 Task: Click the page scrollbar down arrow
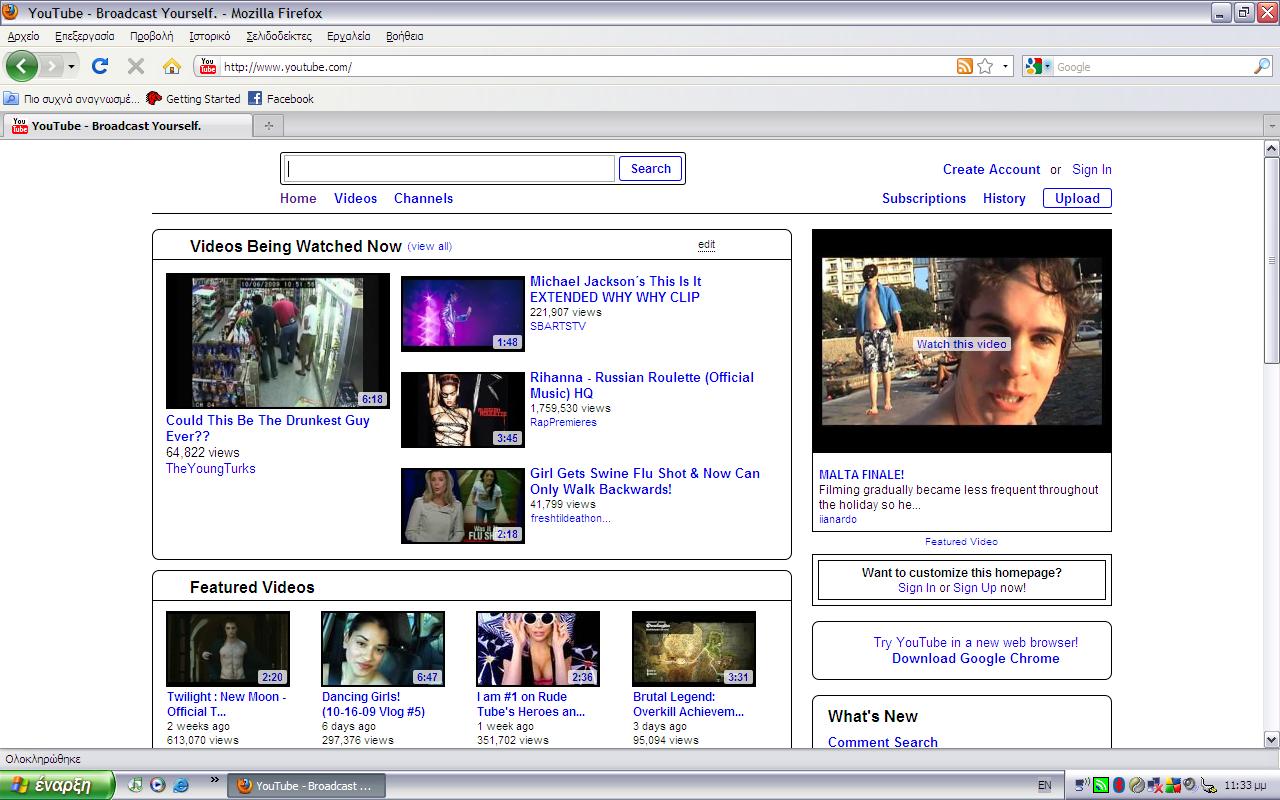[1271, 740]
